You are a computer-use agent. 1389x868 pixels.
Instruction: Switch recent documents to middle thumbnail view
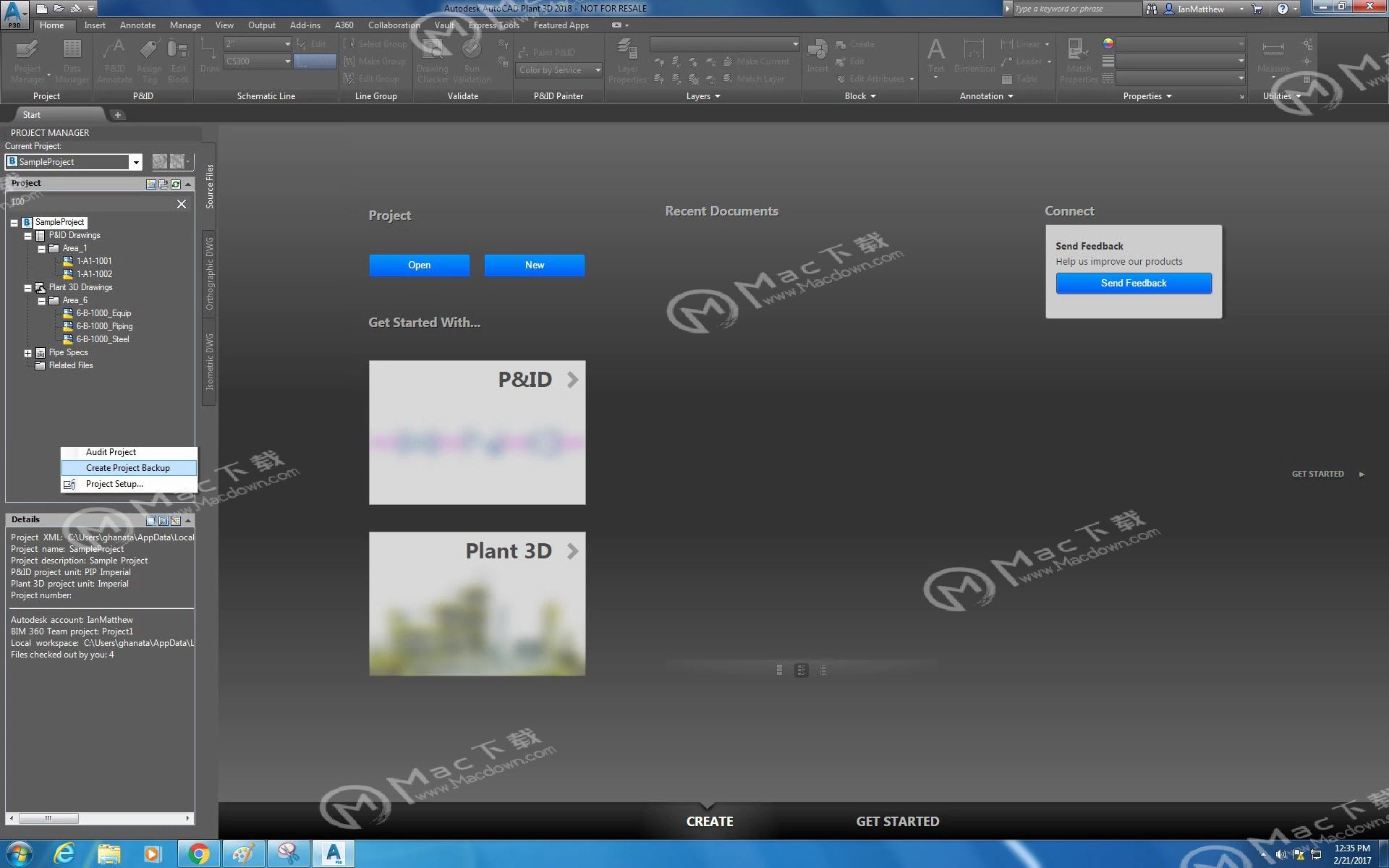(x=801, y=670)
